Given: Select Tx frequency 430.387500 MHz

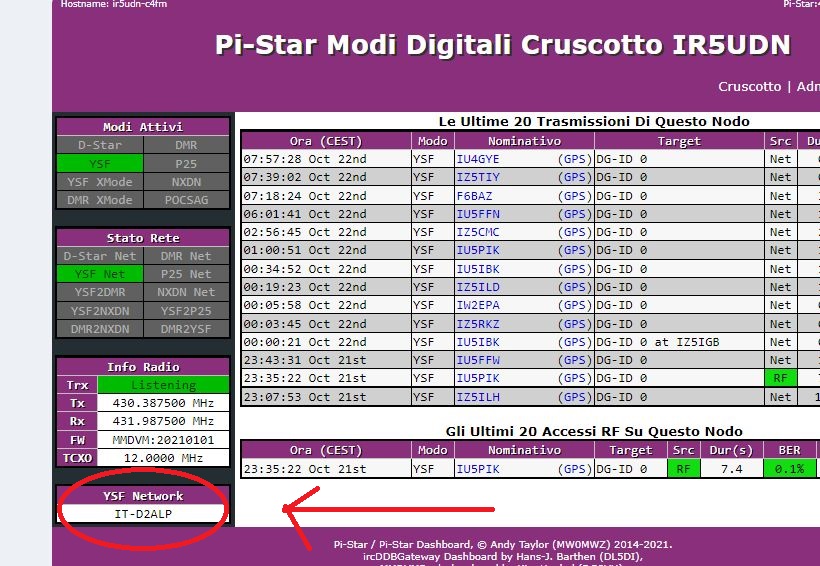Looking at the screenshot, I should point(163,403).
